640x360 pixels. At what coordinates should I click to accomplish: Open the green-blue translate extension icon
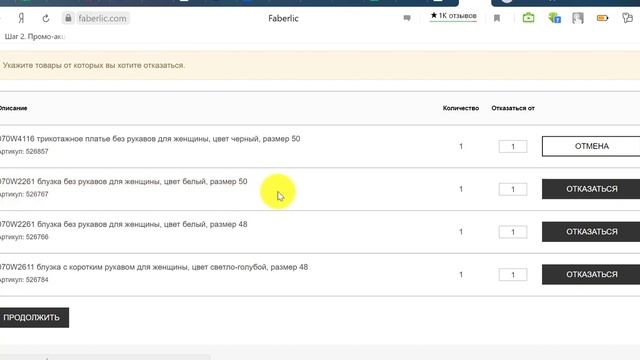pos(554,18)
